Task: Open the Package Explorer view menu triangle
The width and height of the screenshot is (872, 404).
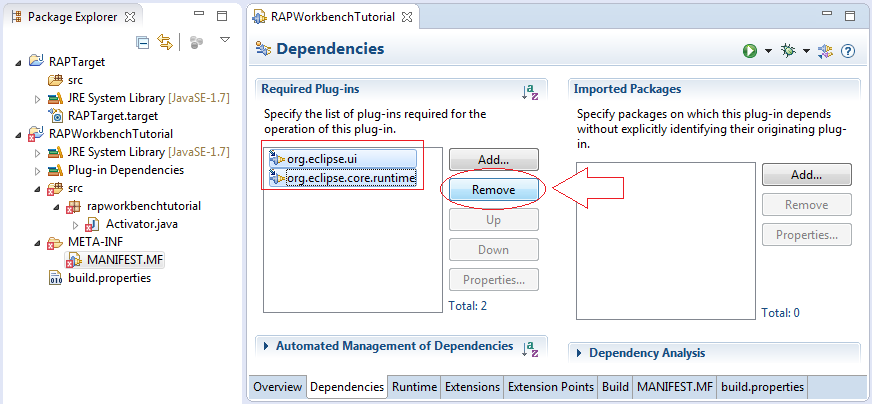Action: (x=225, y=40)
